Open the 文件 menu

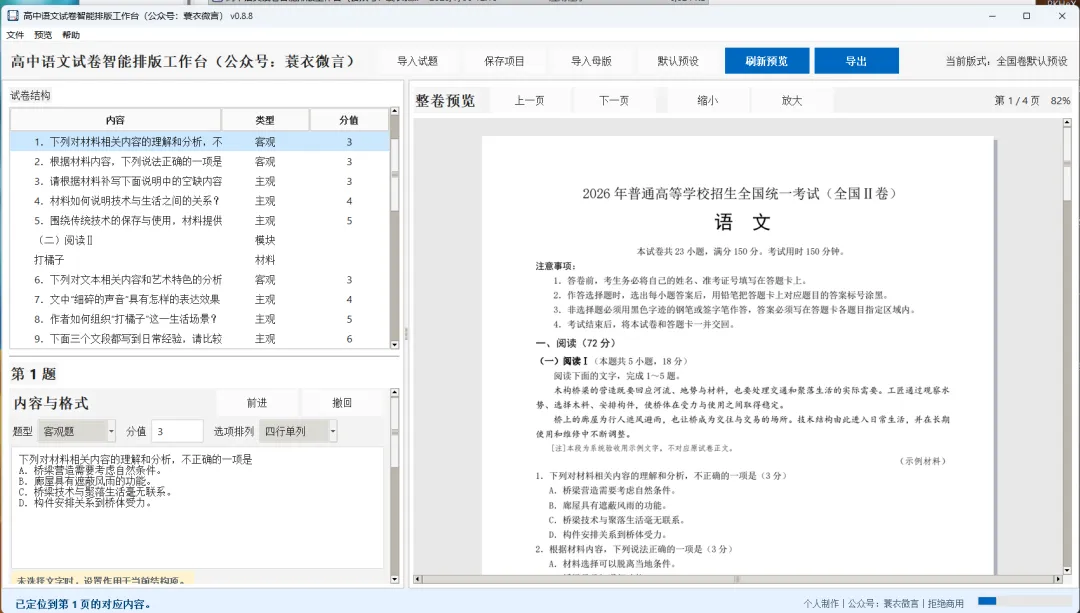15,35
